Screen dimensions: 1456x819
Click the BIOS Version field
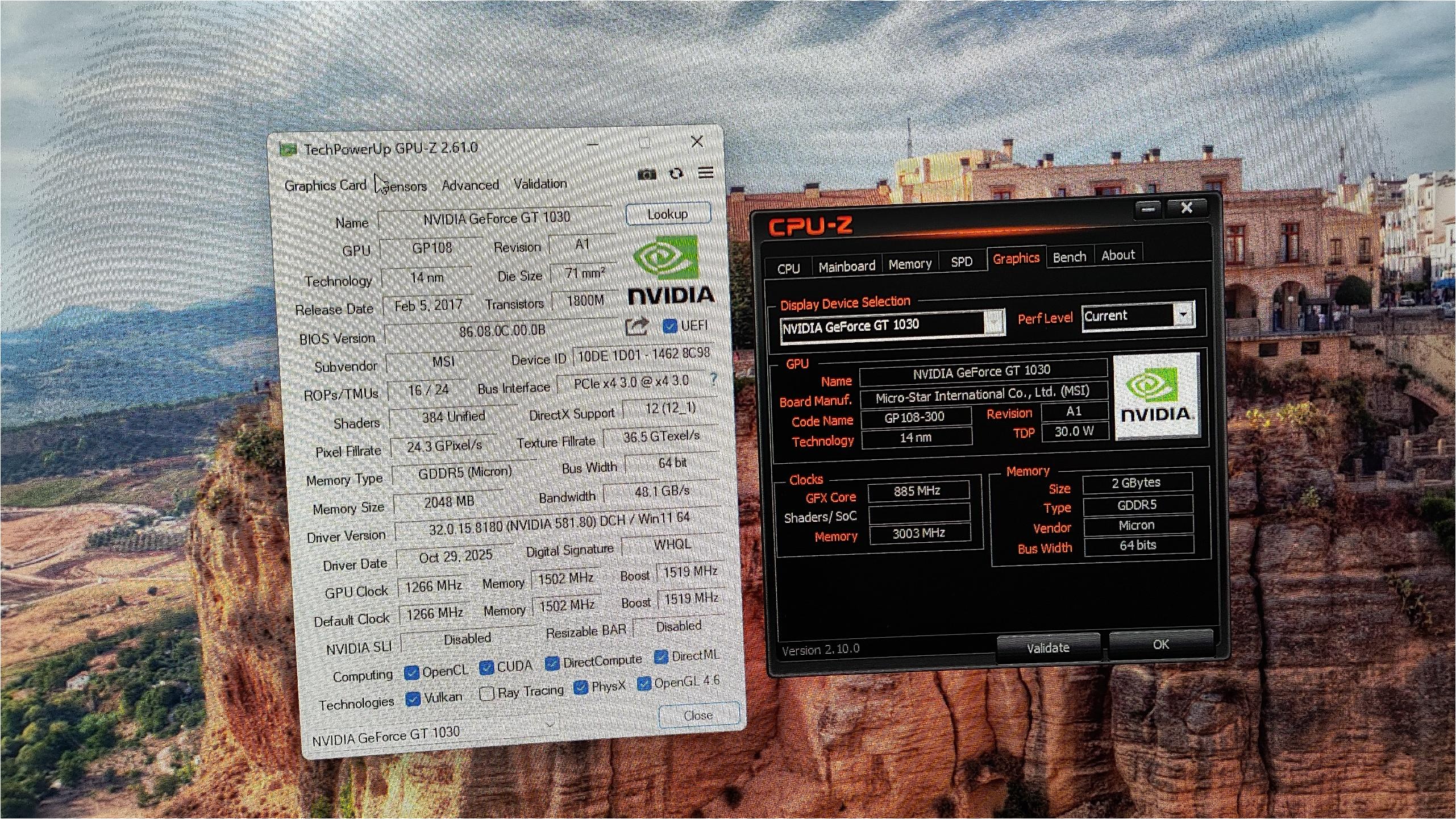pos(502,331)
